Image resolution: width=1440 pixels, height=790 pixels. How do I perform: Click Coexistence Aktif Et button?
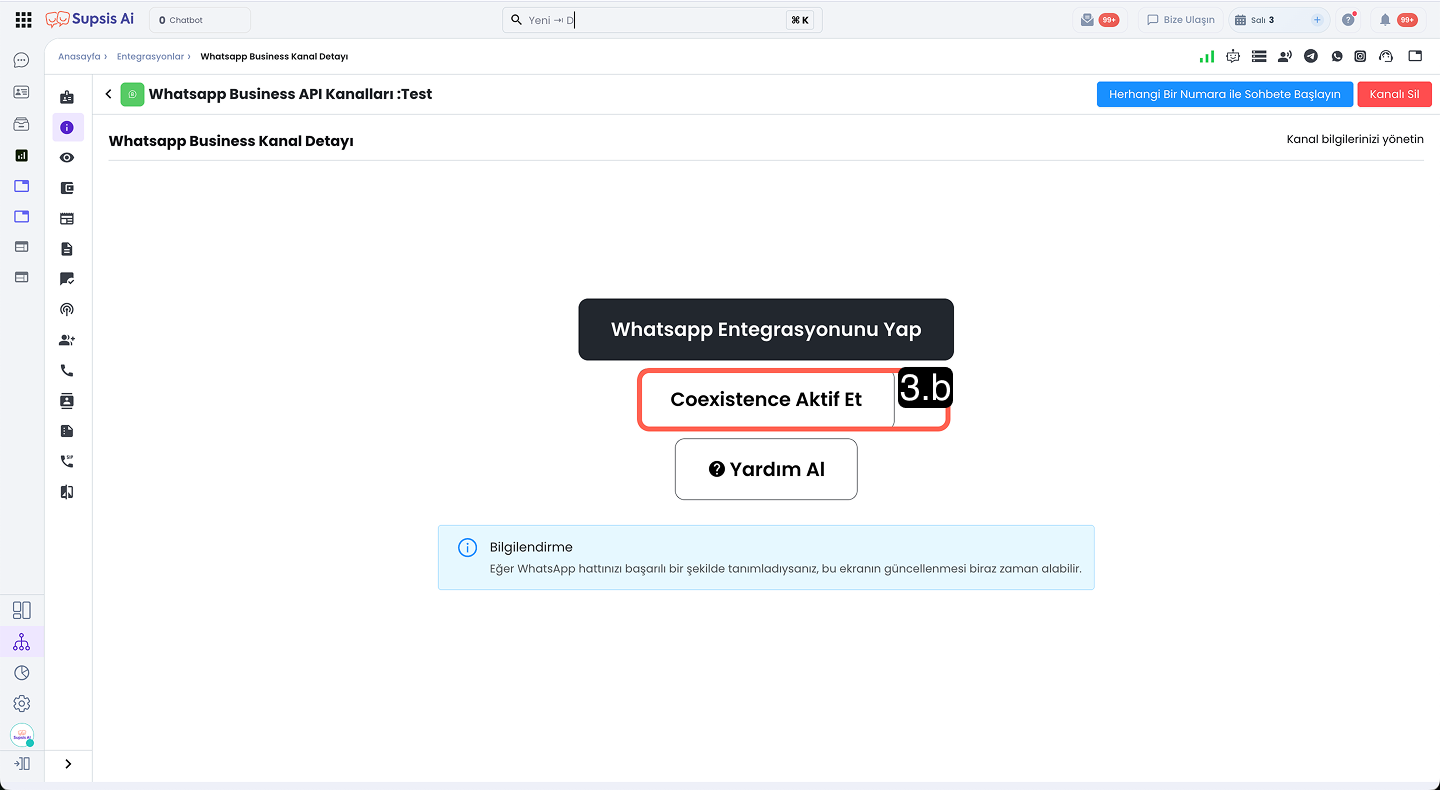766,400
